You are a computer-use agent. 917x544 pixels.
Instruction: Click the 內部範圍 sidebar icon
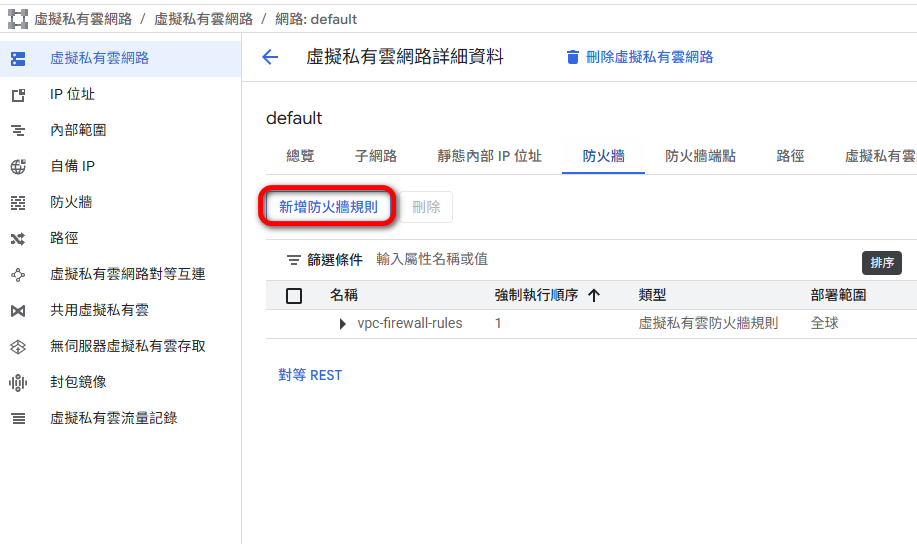tap(18, 131)
